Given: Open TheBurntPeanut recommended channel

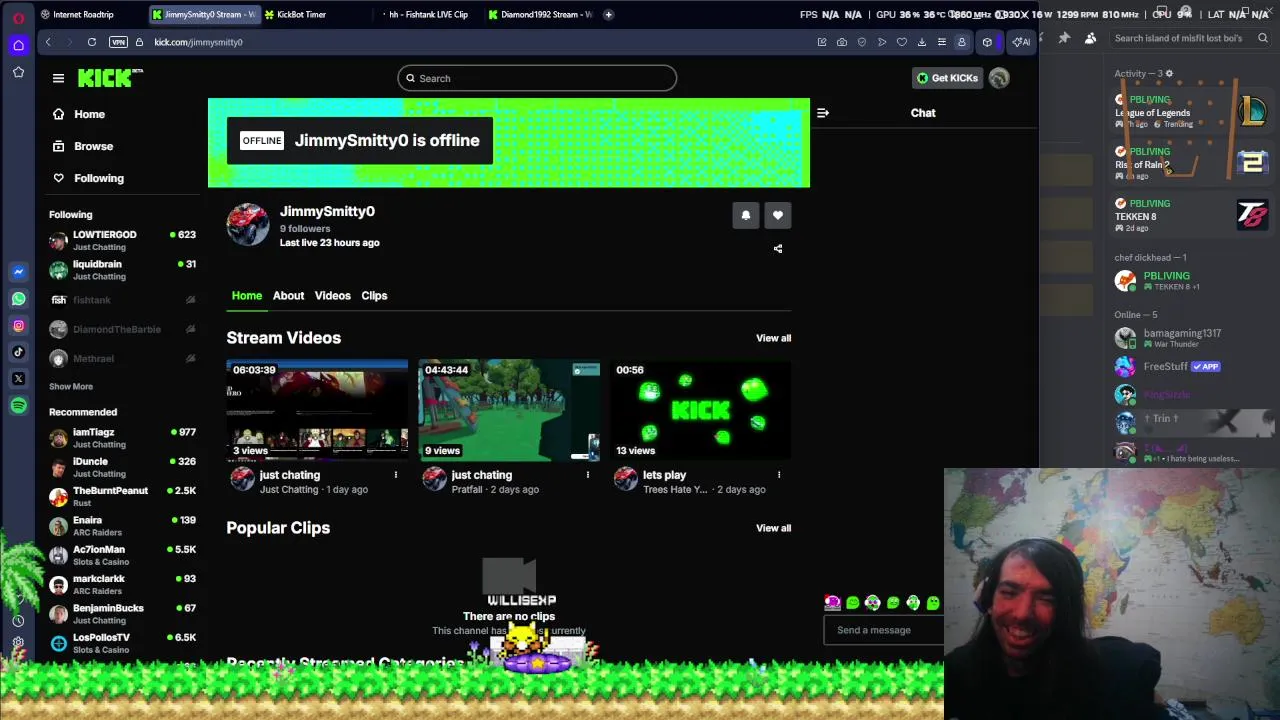Looking at the screenshot, I should 122,497.
